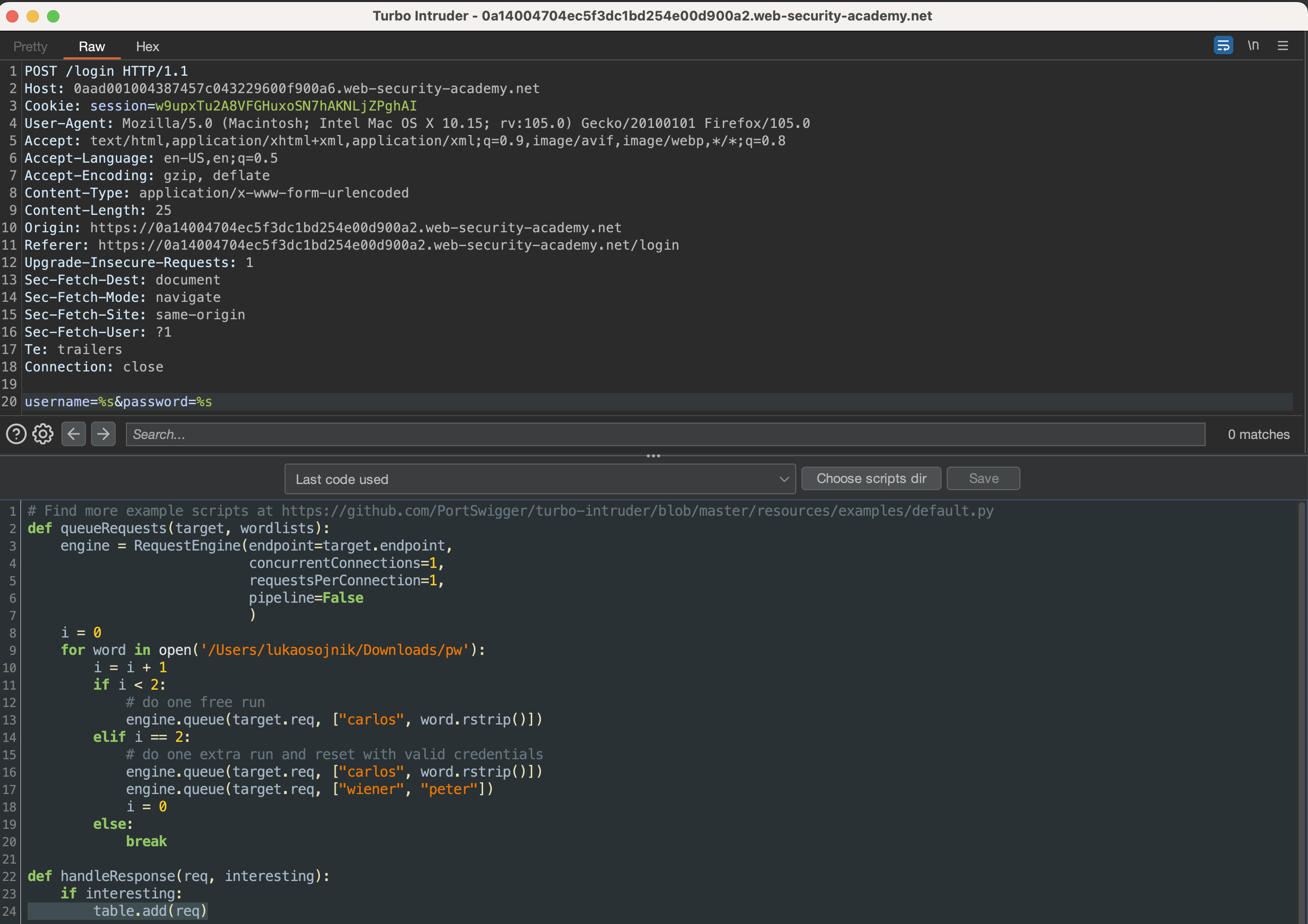1308x924 pixels.
Task: Switch to the Hex tab
Action: (147, 47)
